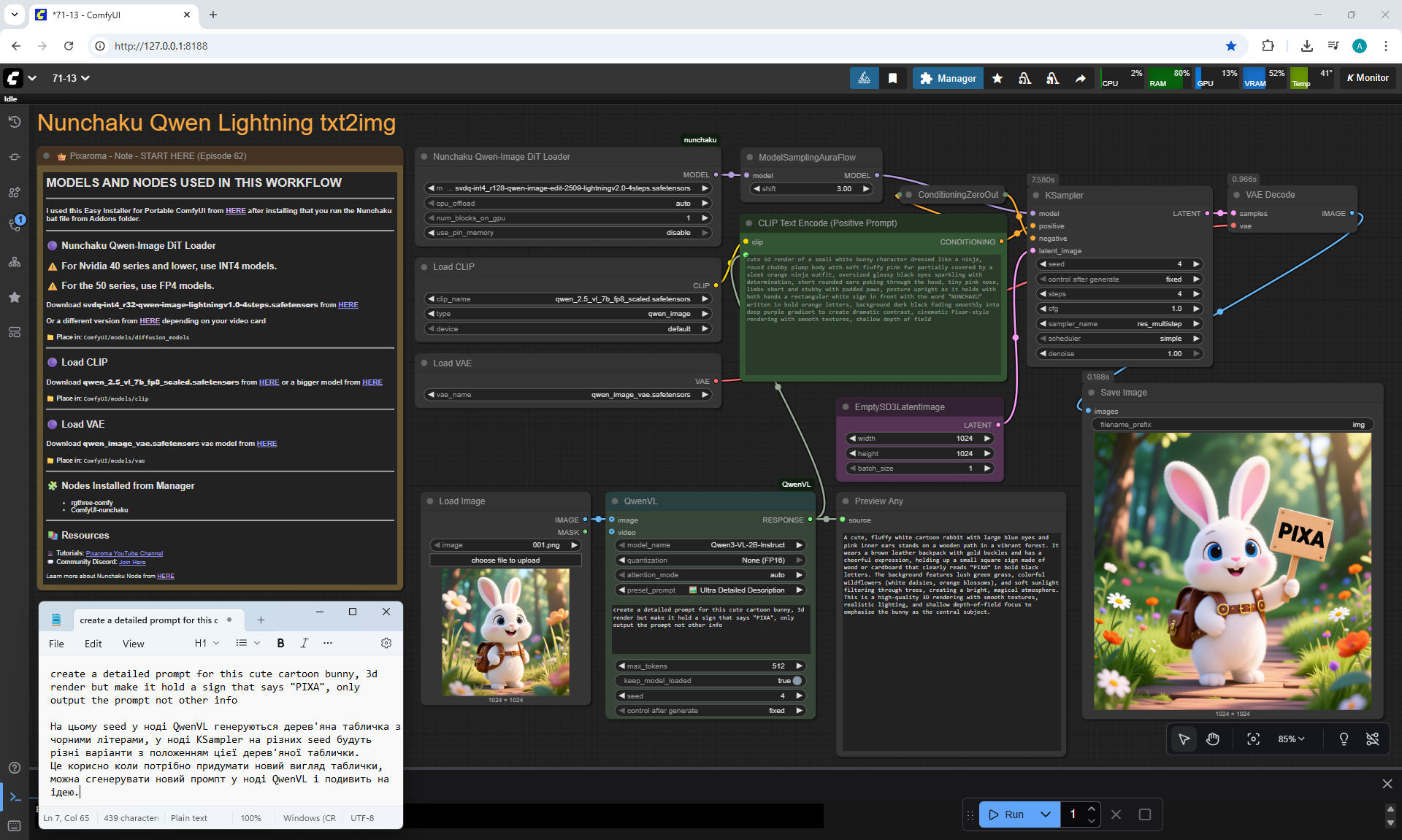Viewport: 1402px width, 840px height.
Task: Toggle link visibility icon
Action: [1372, 739]
